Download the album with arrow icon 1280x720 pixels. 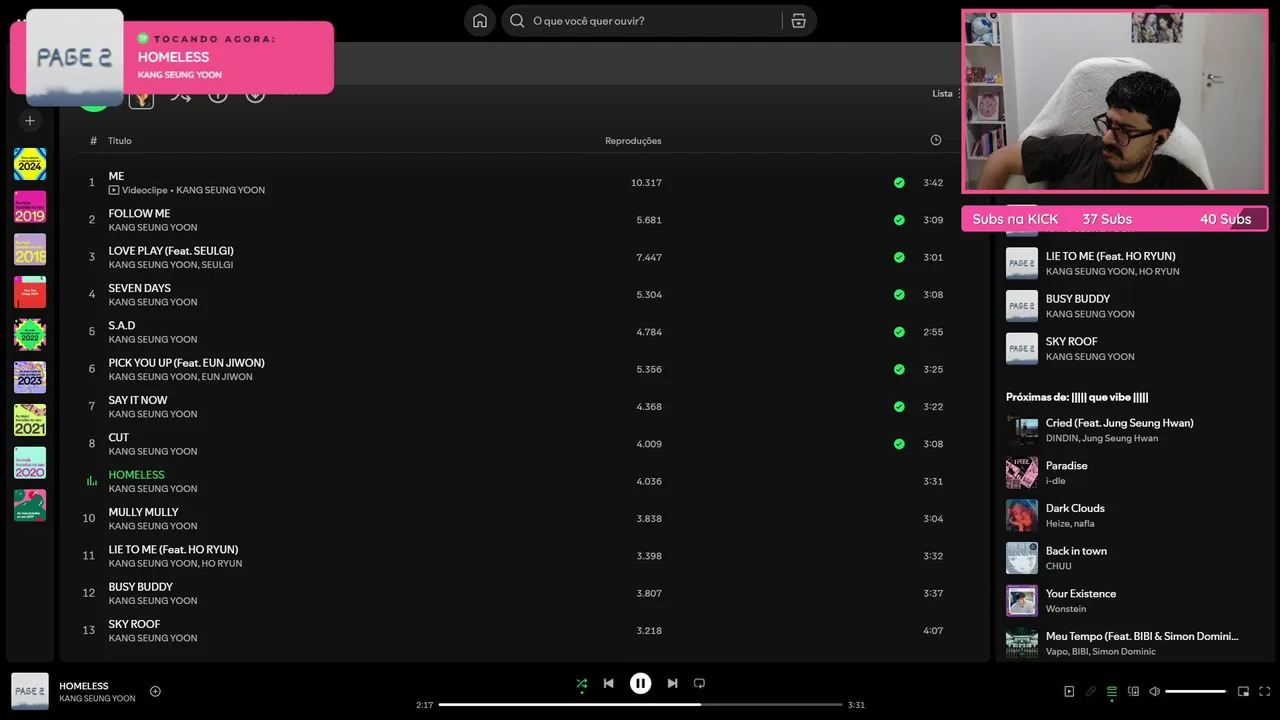click(256, 94)
